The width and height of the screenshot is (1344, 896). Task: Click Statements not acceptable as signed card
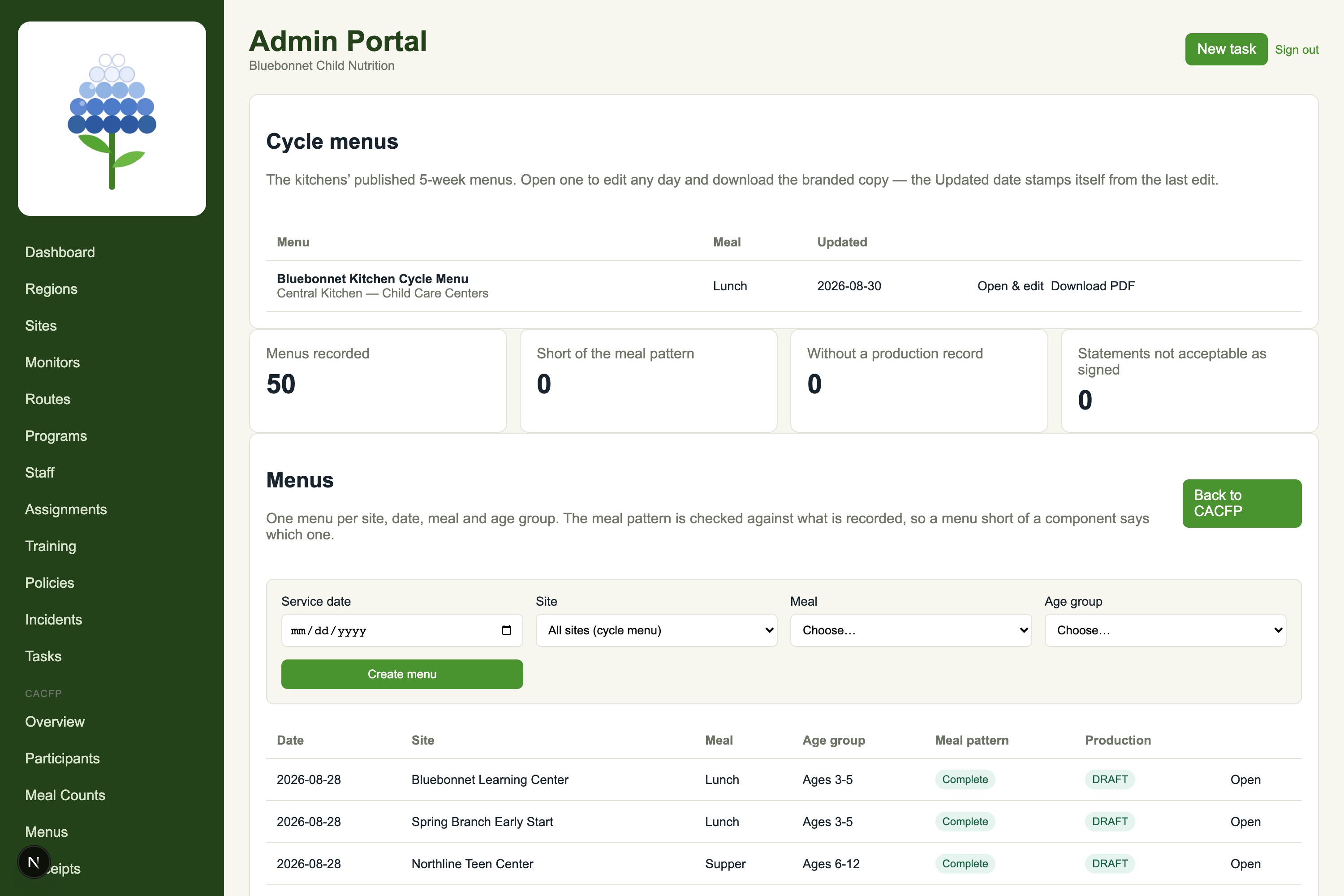click(x=1190, y=380)
